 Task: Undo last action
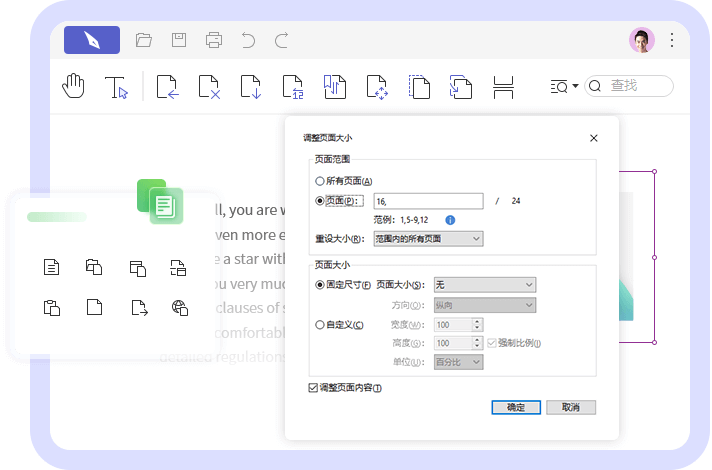point(248,40)
